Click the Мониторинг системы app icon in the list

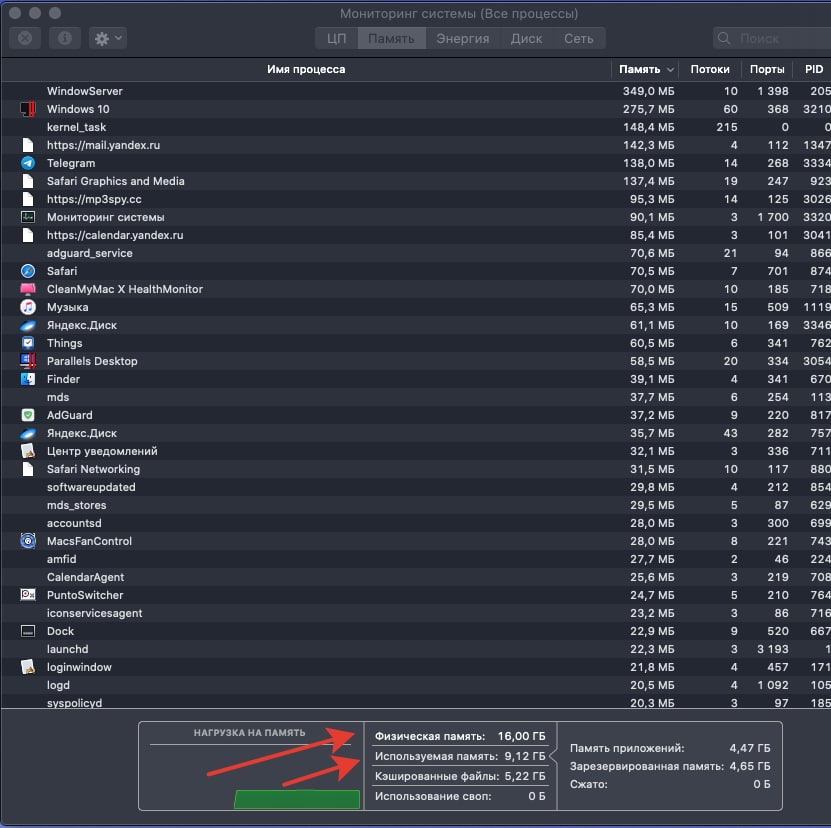28,217
